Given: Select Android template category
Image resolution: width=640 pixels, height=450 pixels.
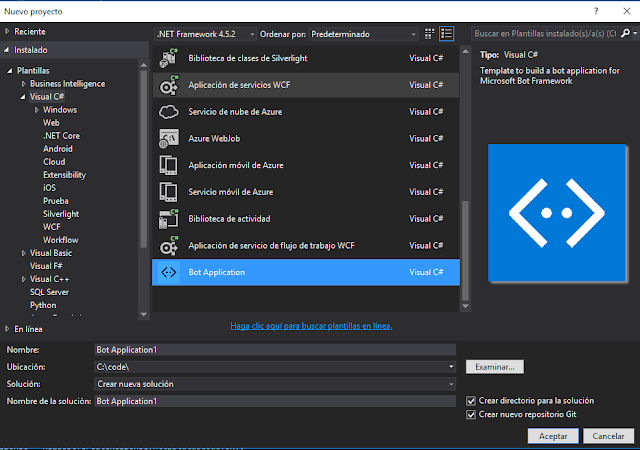Looking at the screenshot, I should click(58, 149).
